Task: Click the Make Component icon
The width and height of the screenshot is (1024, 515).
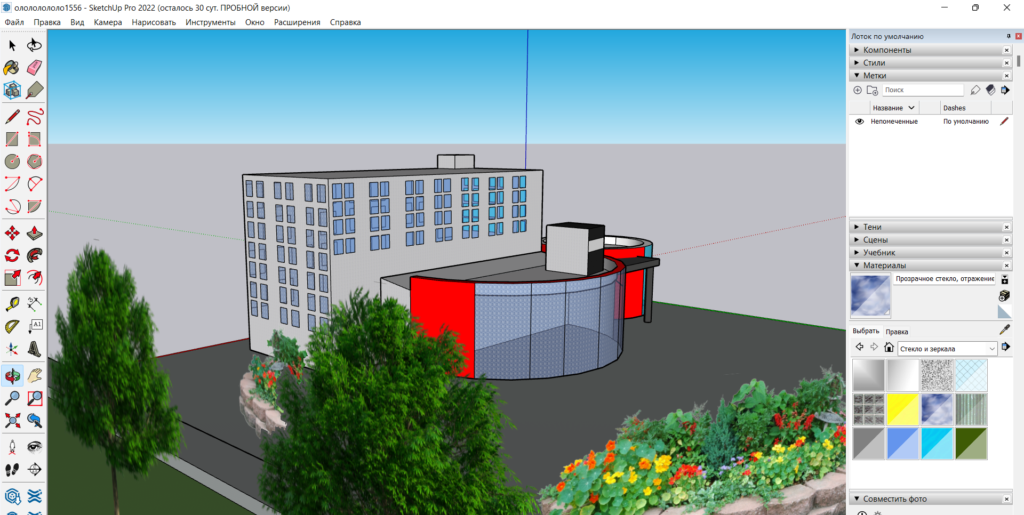Action: click(12, 89)
